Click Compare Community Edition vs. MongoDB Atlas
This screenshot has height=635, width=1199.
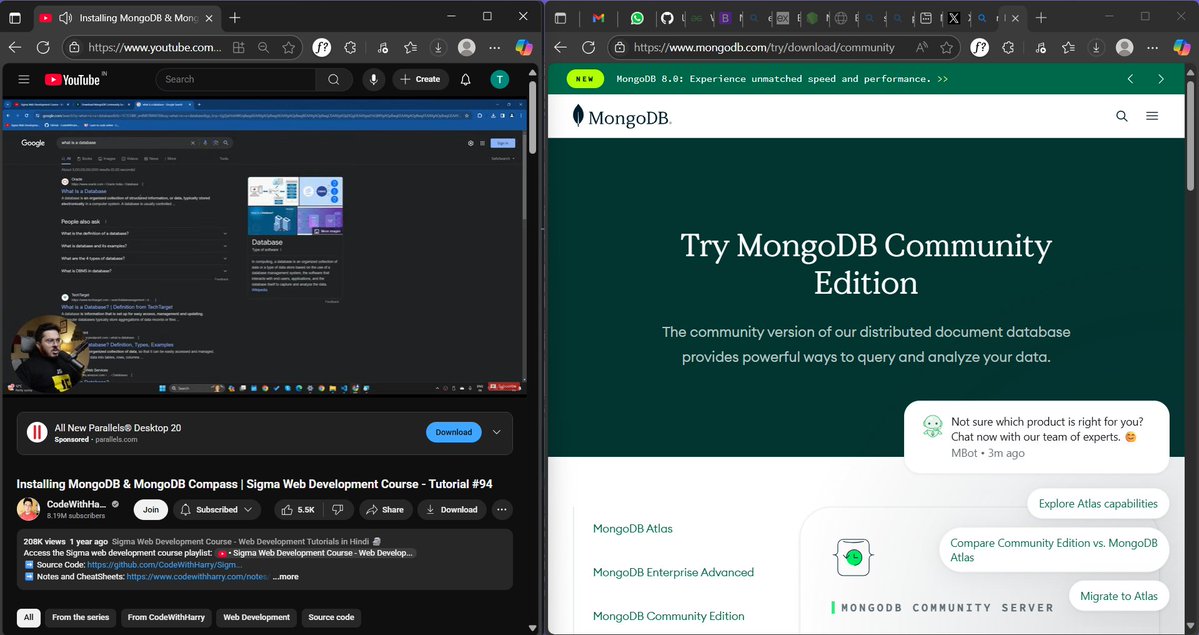[1054, 550]
